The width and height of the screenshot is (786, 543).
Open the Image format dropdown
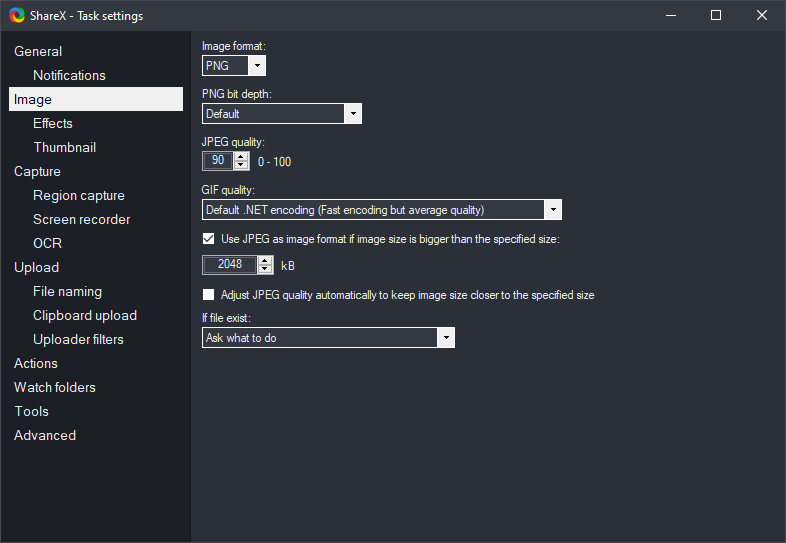coord(257,66)
